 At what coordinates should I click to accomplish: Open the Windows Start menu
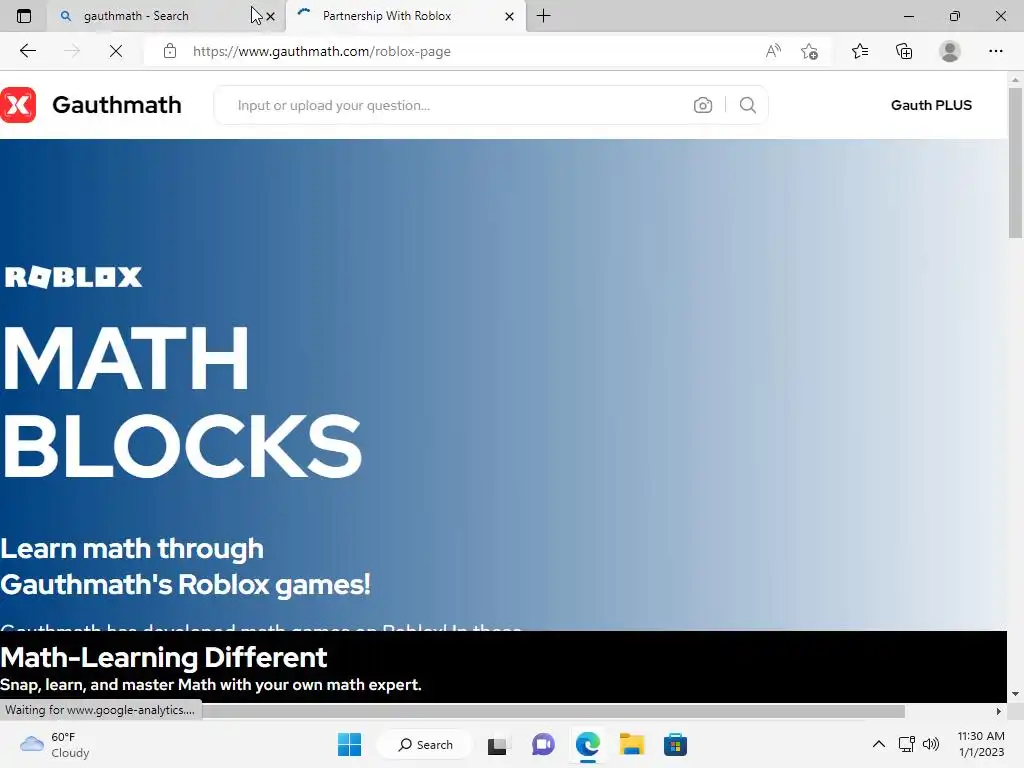(x=349, y=744)
